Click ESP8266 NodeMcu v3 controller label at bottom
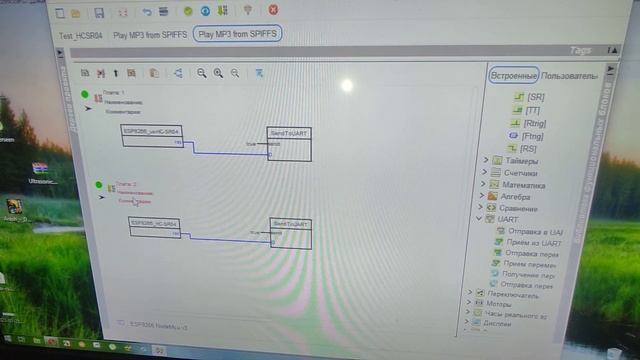Image resolution: width=640 pixels, height=360 pixels. [x=159, y=326]
